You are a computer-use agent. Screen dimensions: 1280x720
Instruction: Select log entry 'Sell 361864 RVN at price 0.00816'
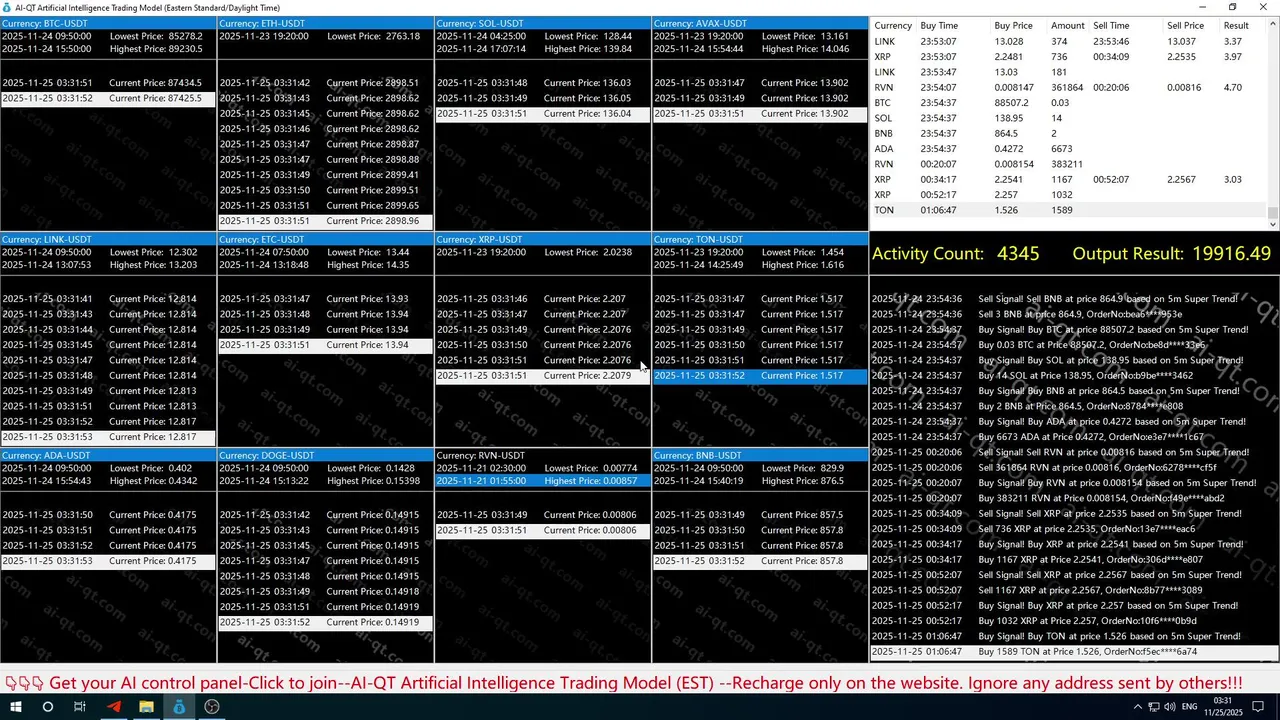(1074, 468)
